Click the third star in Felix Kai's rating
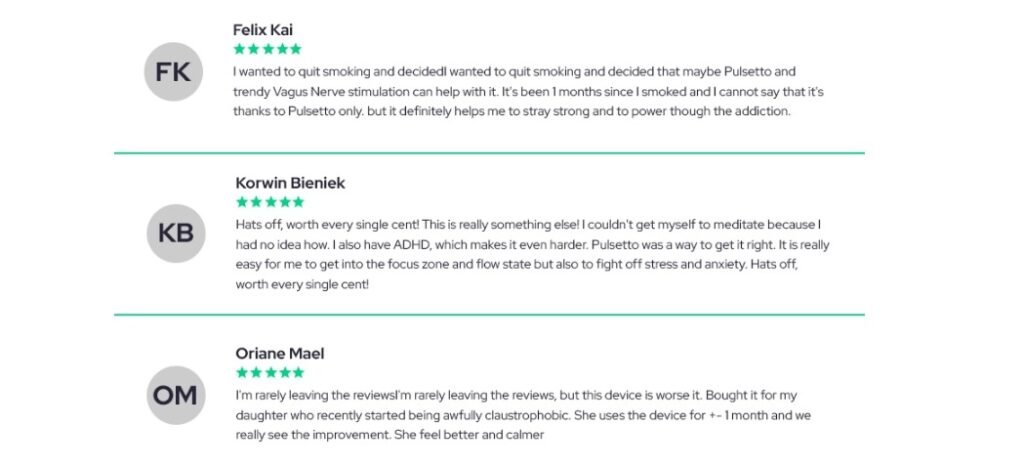 click(x=267, y=48)
